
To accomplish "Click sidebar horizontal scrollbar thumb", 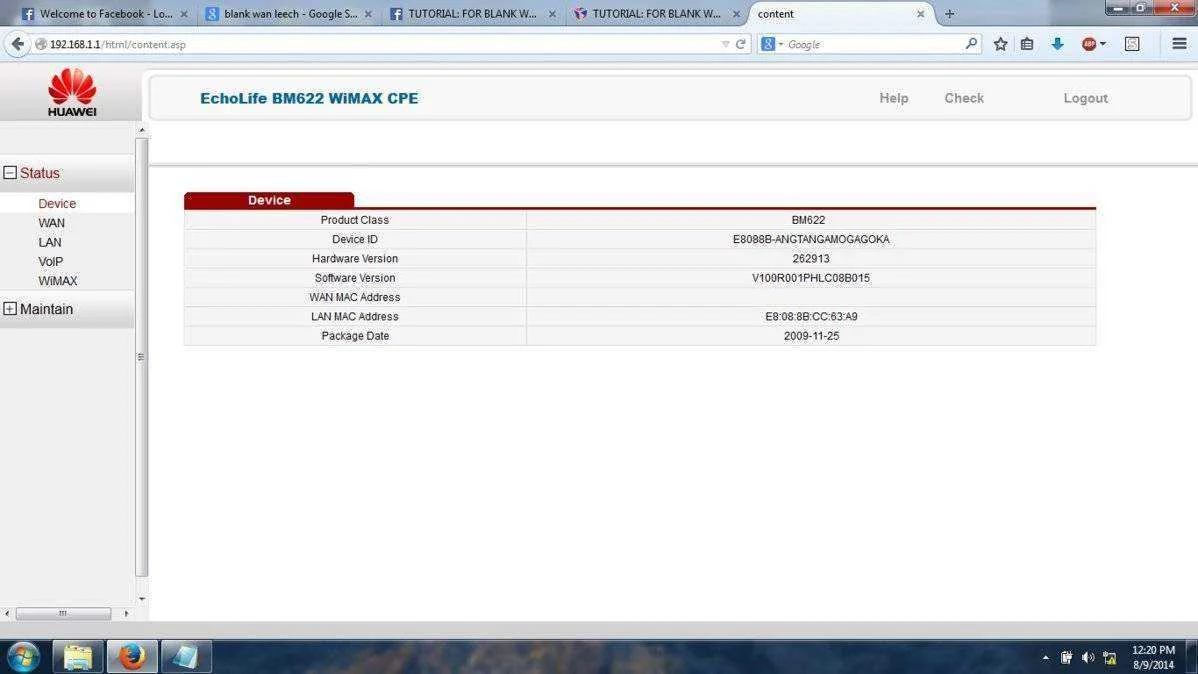I will 63,613.
